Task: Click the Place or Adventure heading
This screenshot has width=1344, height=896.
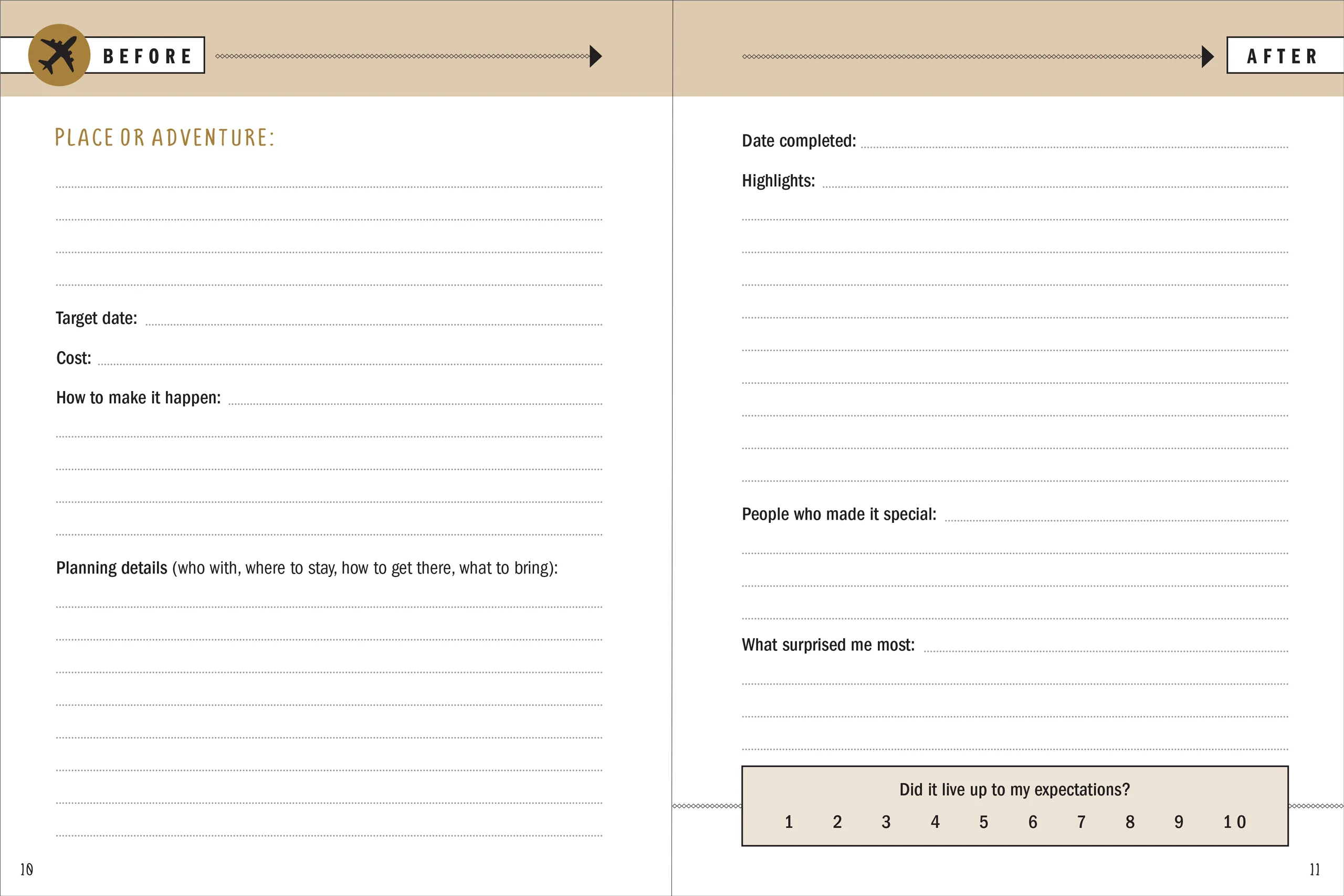Action: click(x=164, y=138)
